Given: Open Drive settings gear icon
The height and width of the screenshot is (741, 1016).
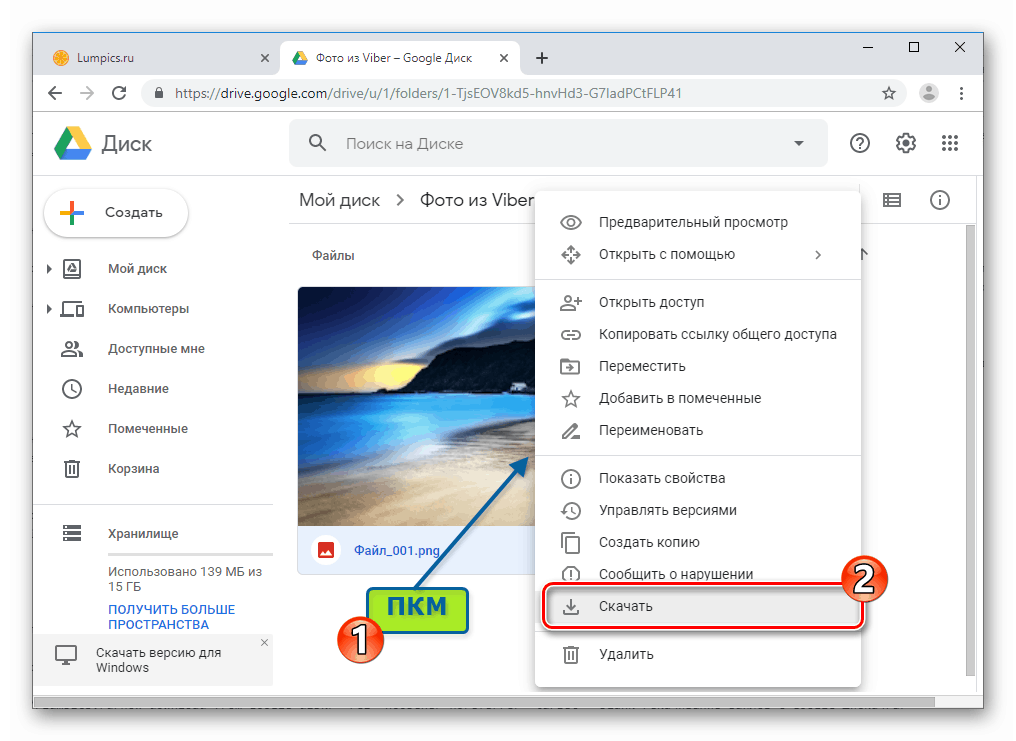Looking at the screenshot, I should tap(905, 143).
